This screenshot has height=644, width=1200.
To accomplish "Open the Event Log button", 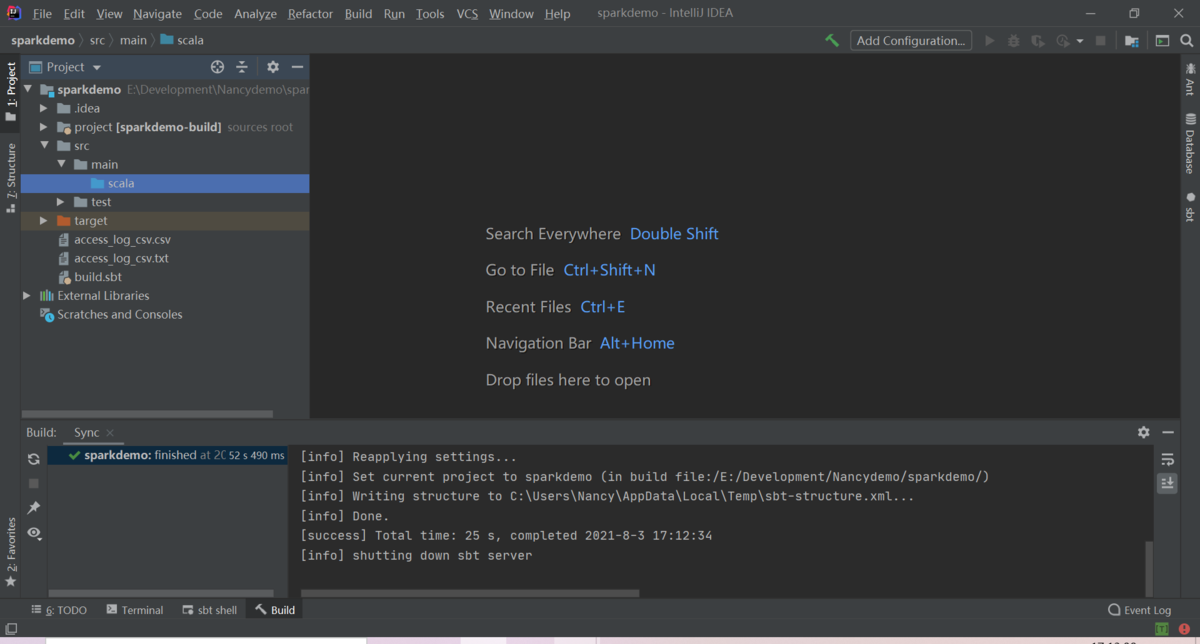I will pyautogui.click(x=1139, y=610).
